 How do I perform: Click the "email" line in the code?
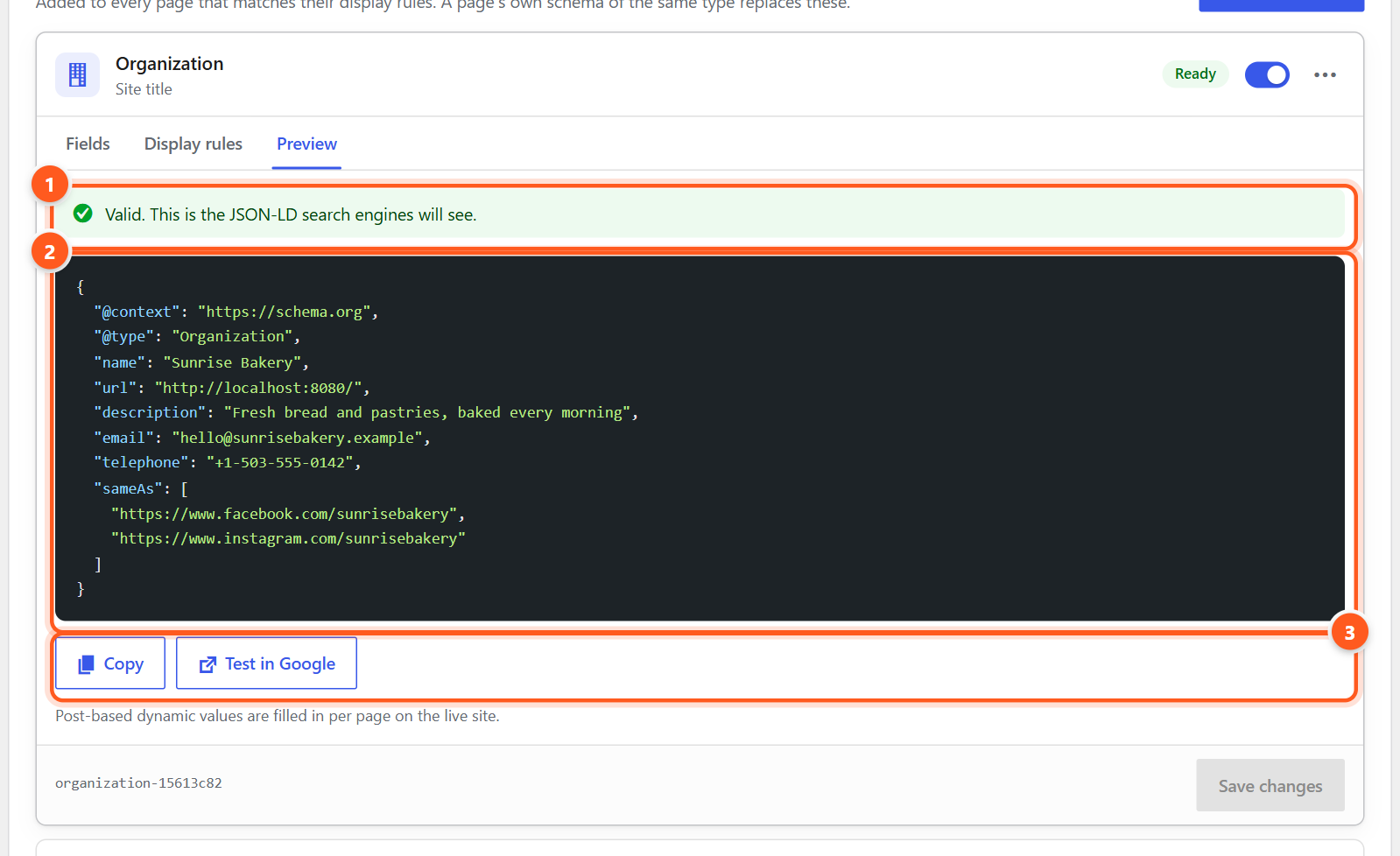click(x=262, y=438)
